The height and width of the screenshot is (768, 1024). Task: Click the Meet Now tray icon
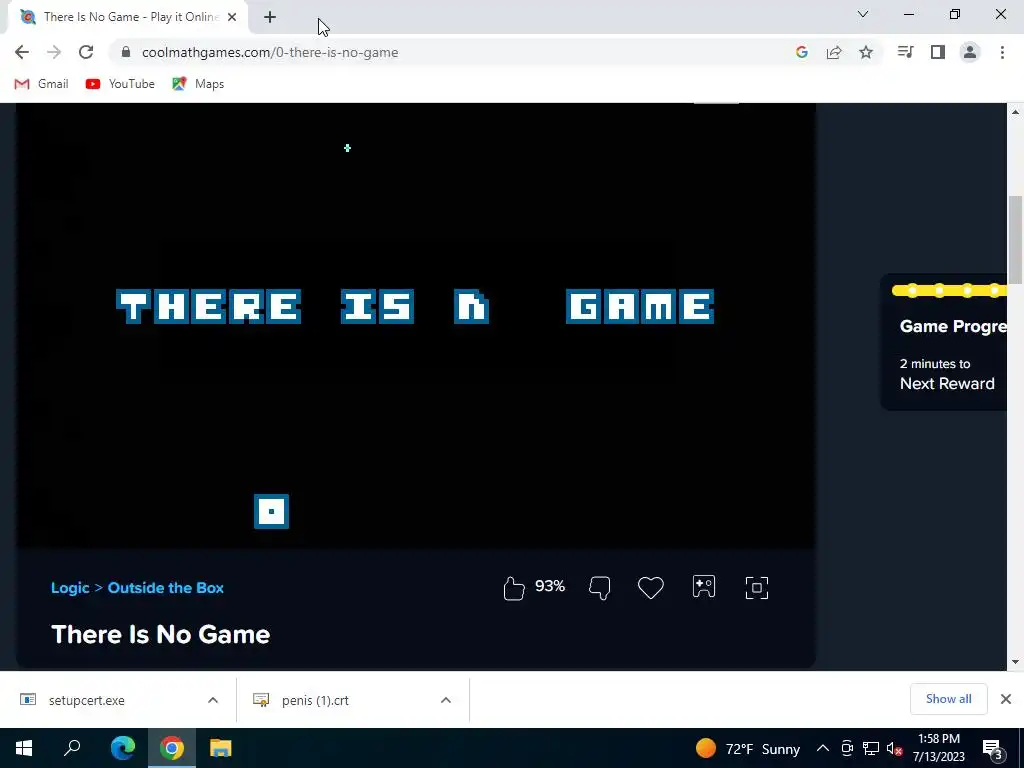pyautogui.click(x=847, y=748)
